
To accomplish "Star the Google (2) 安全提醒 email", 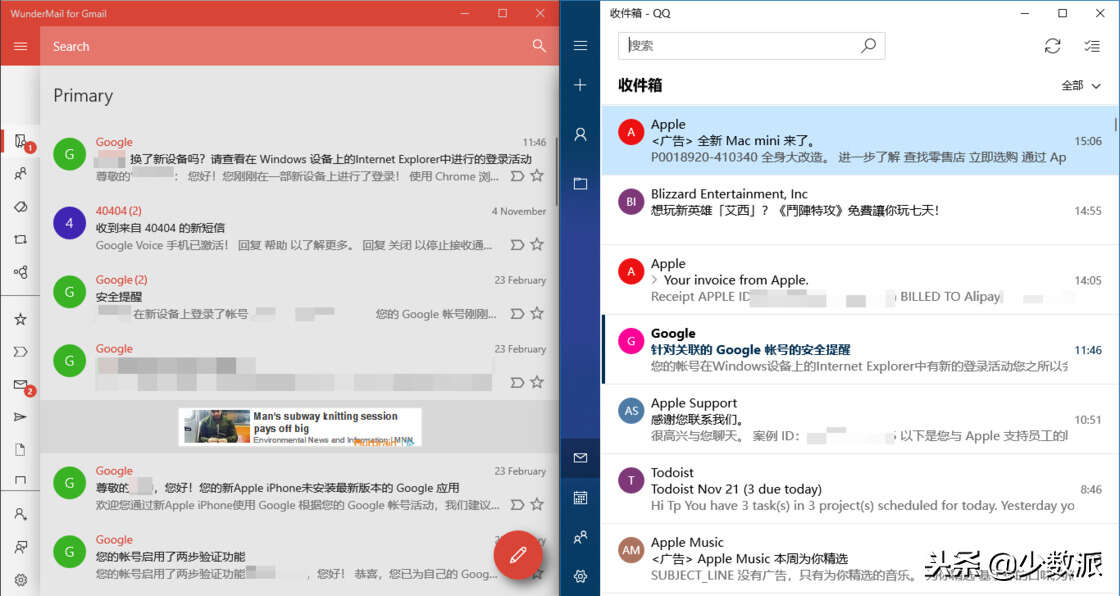I will (537, 313).
